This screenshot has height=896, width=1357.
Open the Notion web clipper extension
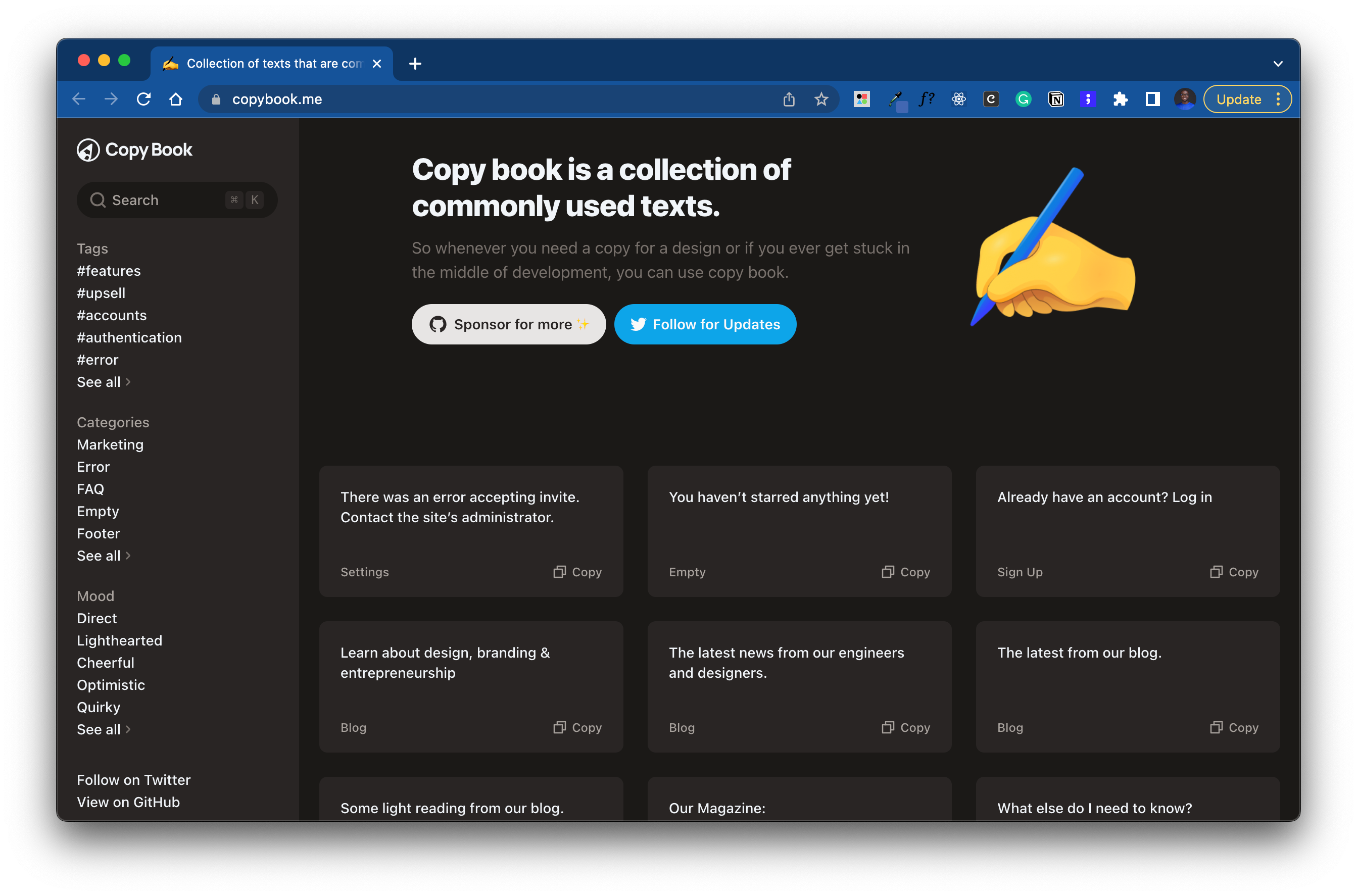[1056, 99]
